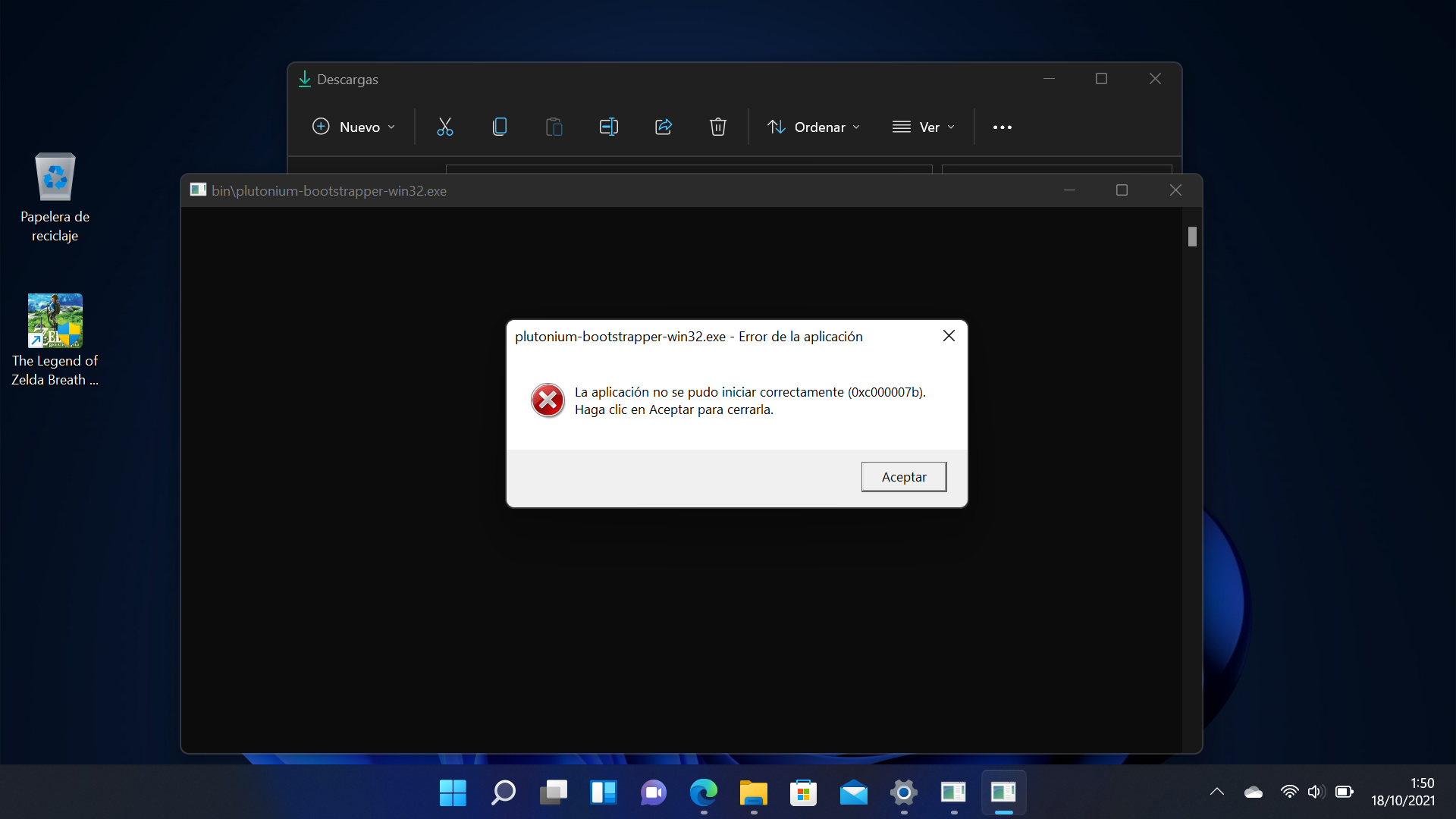Click the Share icon in Explorer toolbar
Viewport: 1456px width, 819px height.
[663, 127]
